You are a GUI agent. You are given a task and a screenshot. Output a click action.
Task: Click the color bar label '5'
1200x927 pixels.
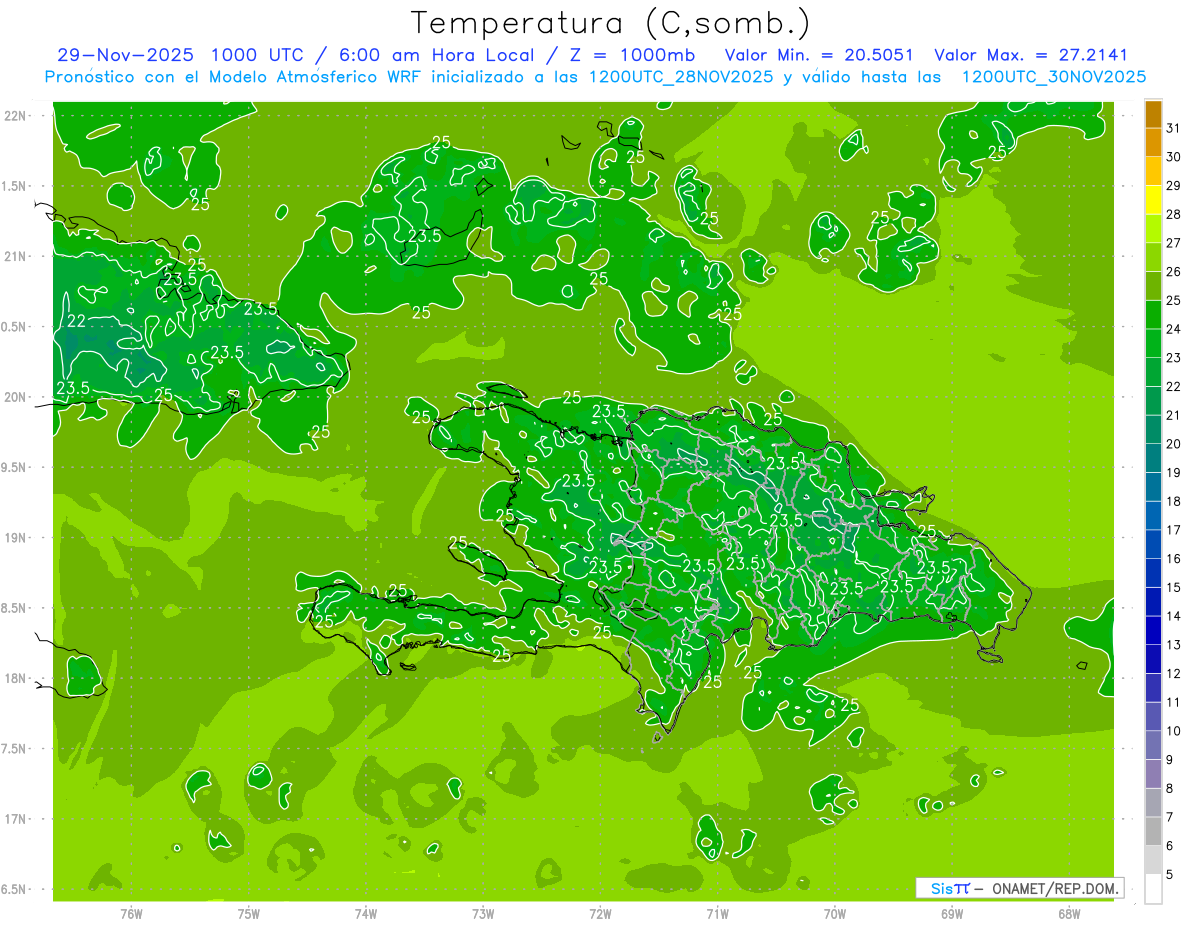[1169, 875]
